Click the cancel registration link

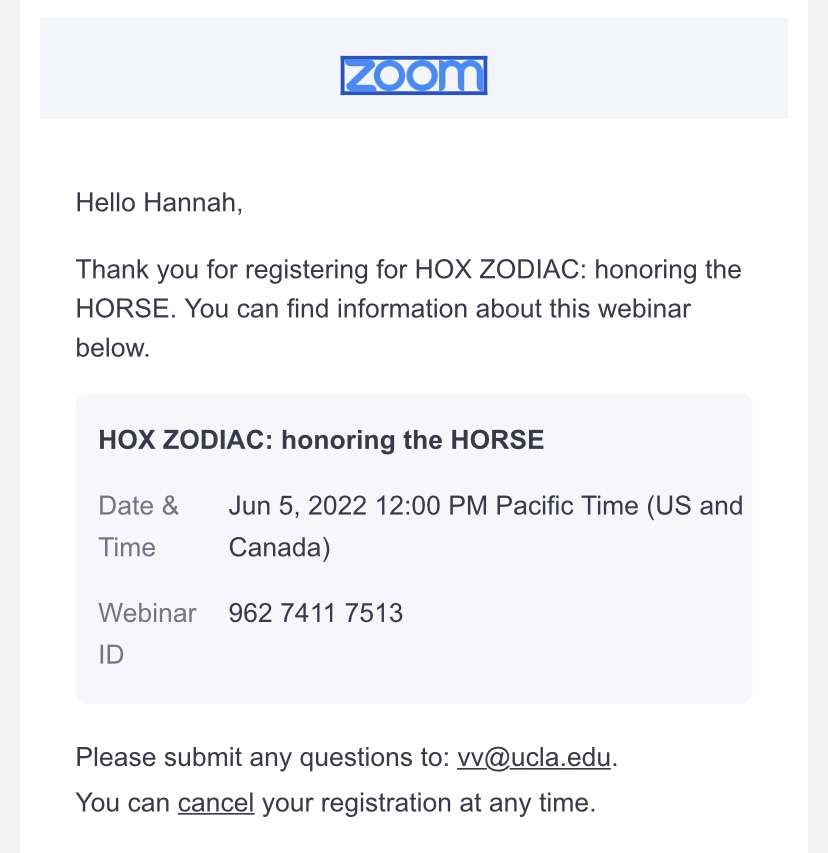pyautogui.click(x=216, y=803)
